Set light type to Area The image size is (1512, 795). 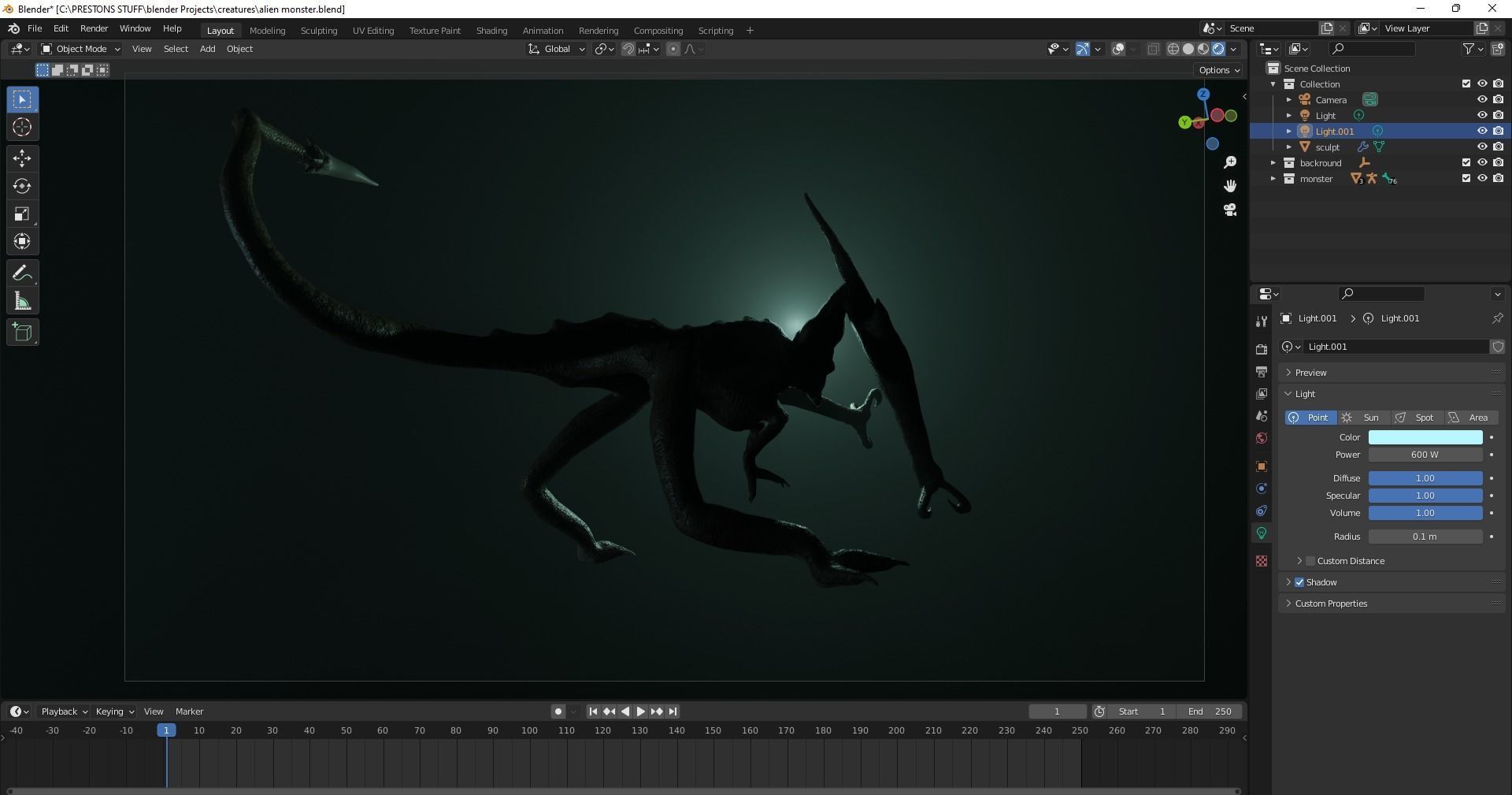pos(1471,418)
